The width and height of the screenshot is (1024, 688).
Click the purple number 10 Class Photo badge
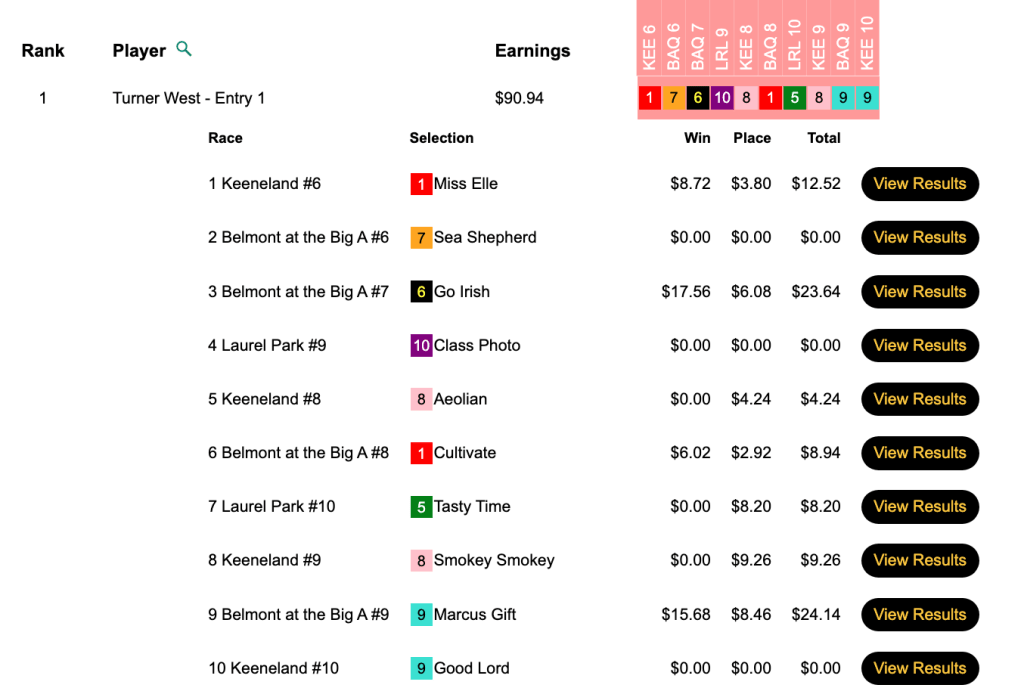421,346
